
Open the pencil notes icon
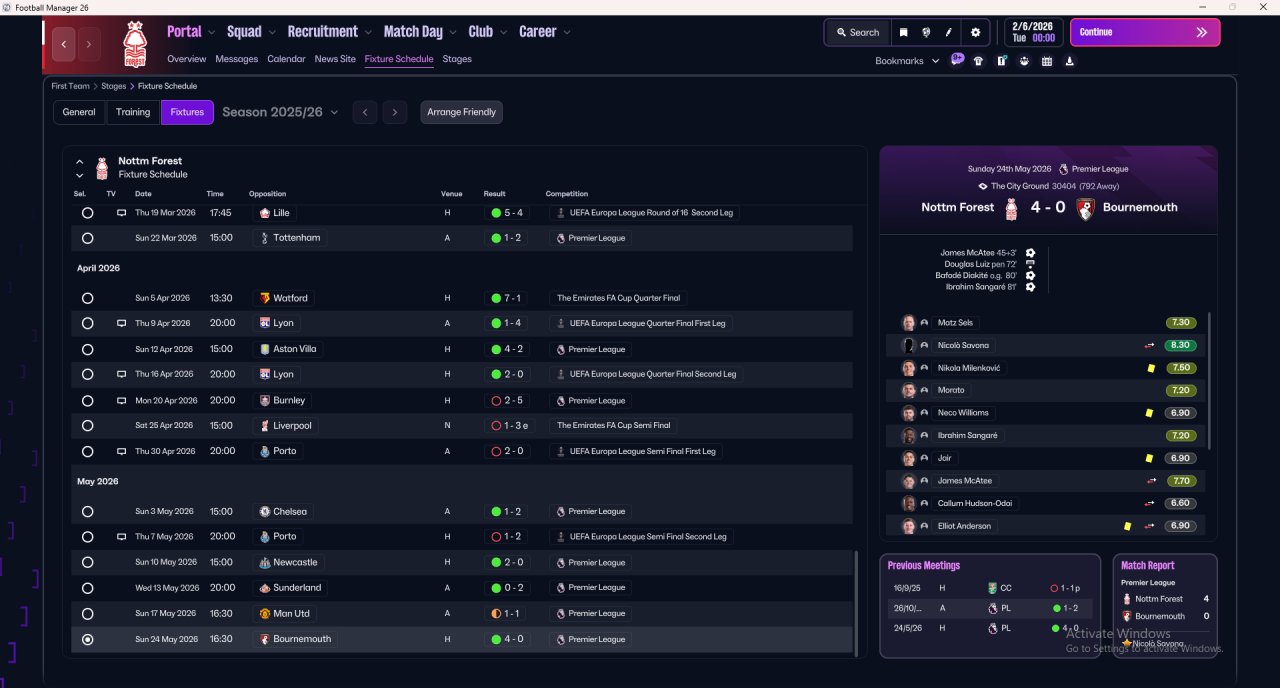tap(949, 32)
